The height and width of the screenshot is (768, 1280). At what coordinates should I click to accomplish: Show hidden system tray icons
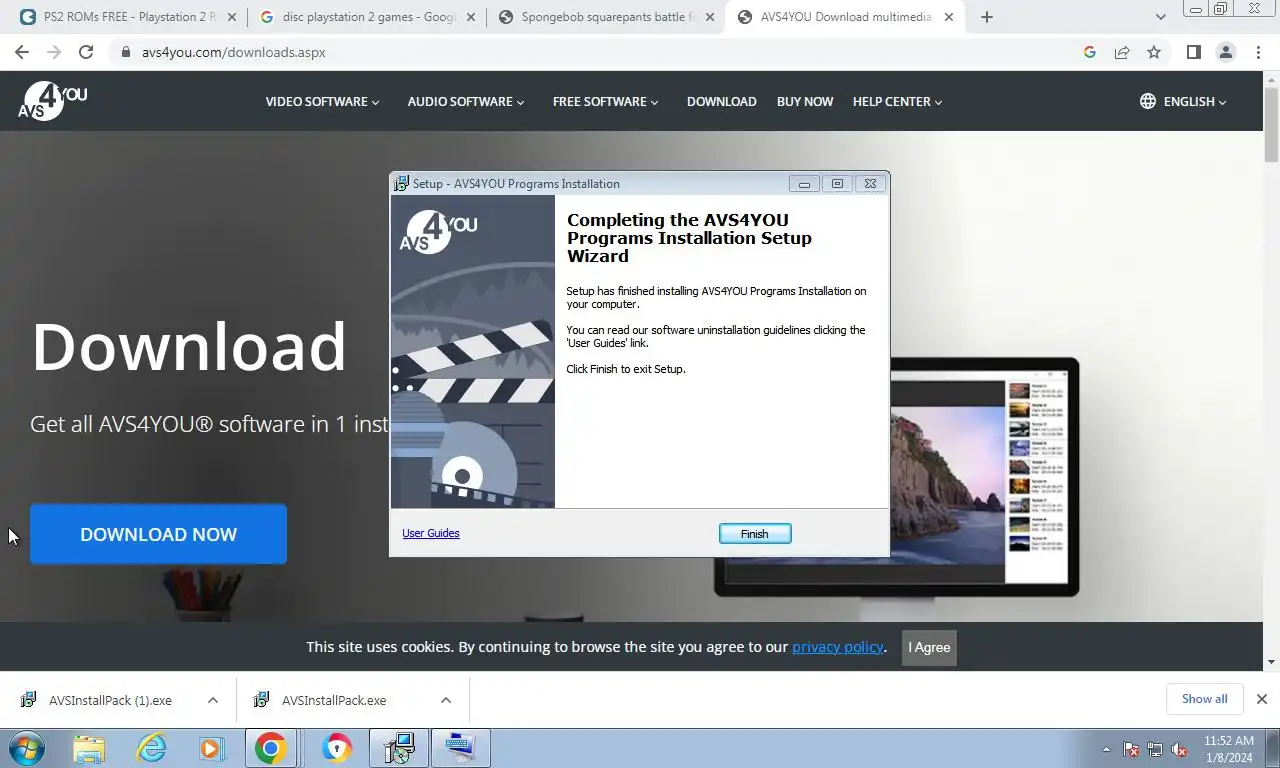tap(1106, 749)
